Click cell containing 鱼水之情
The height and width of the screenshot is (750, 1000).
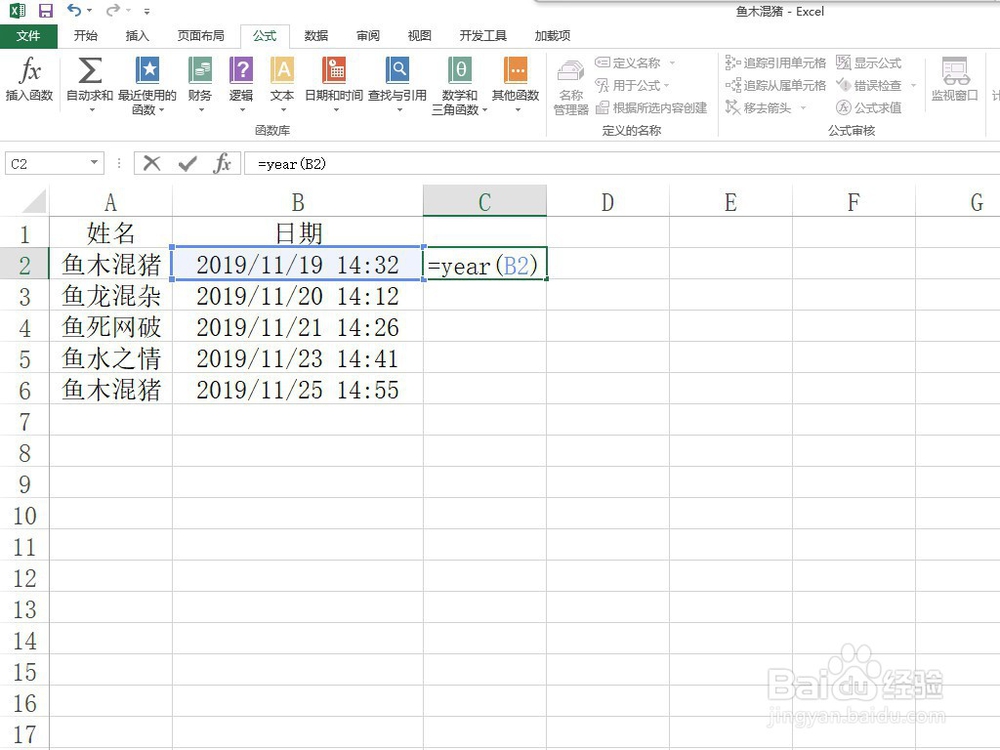[111, 358]
